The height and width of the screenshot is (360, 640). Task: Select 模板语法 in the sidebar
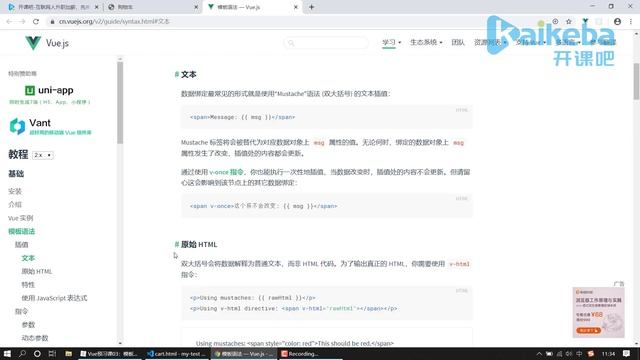(22, 231)
